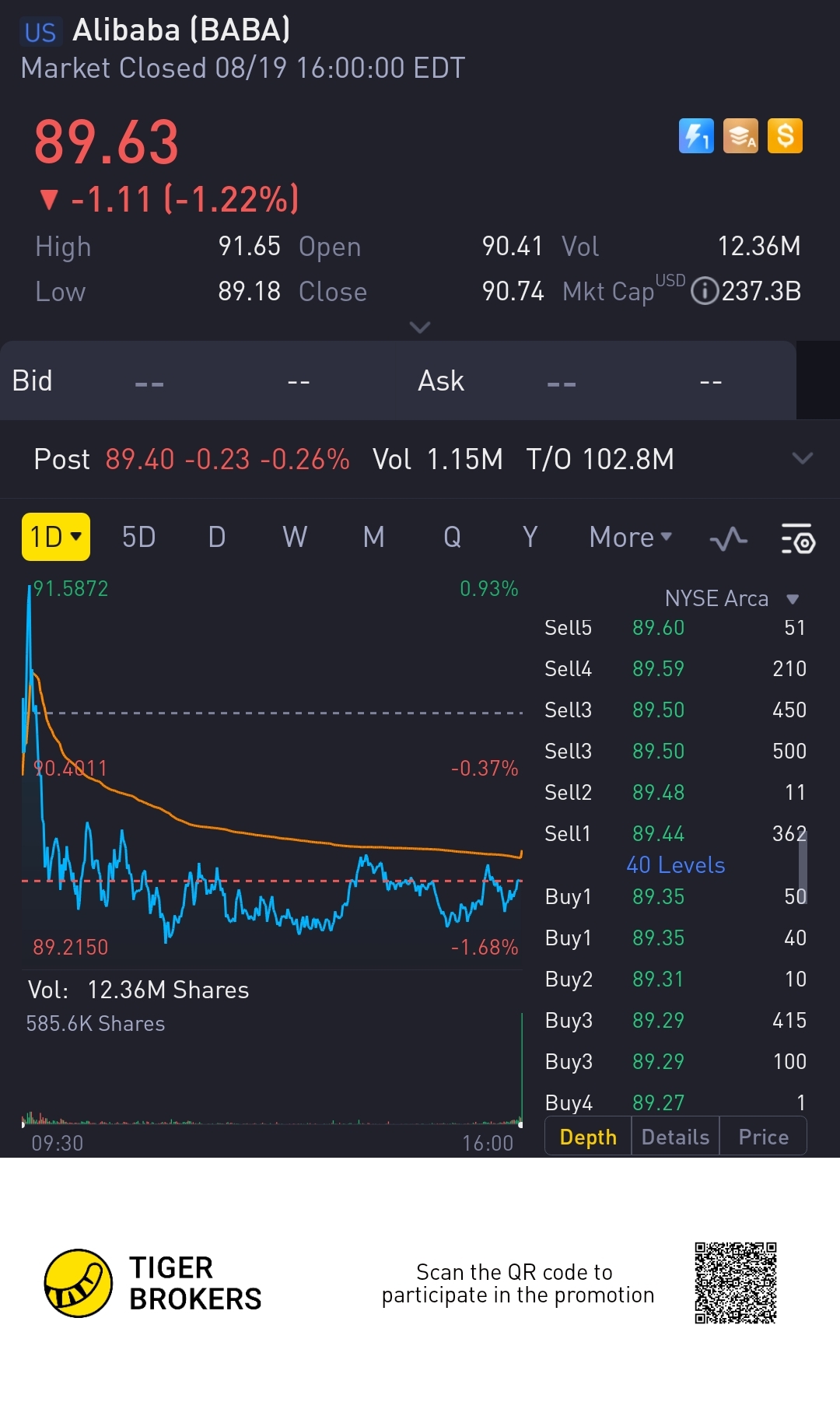The width and height of the screenshot is (840, 1409).
Task: Tap the promotion QR code
Action: click(736, 1283)
